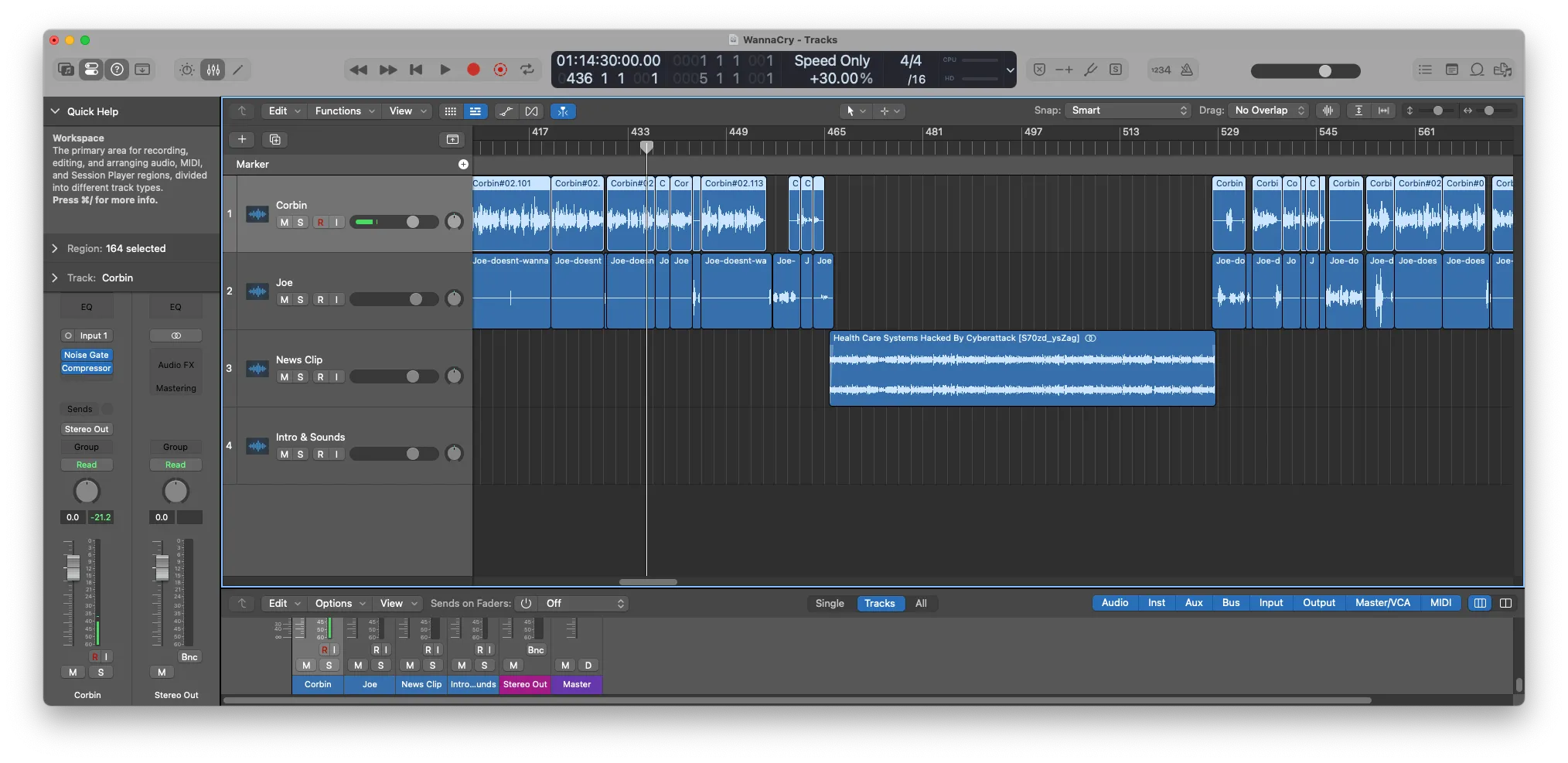Click the Bnc button on Stereo Out strip
This screenshot has height=763, width=1568.
(189, 657)
